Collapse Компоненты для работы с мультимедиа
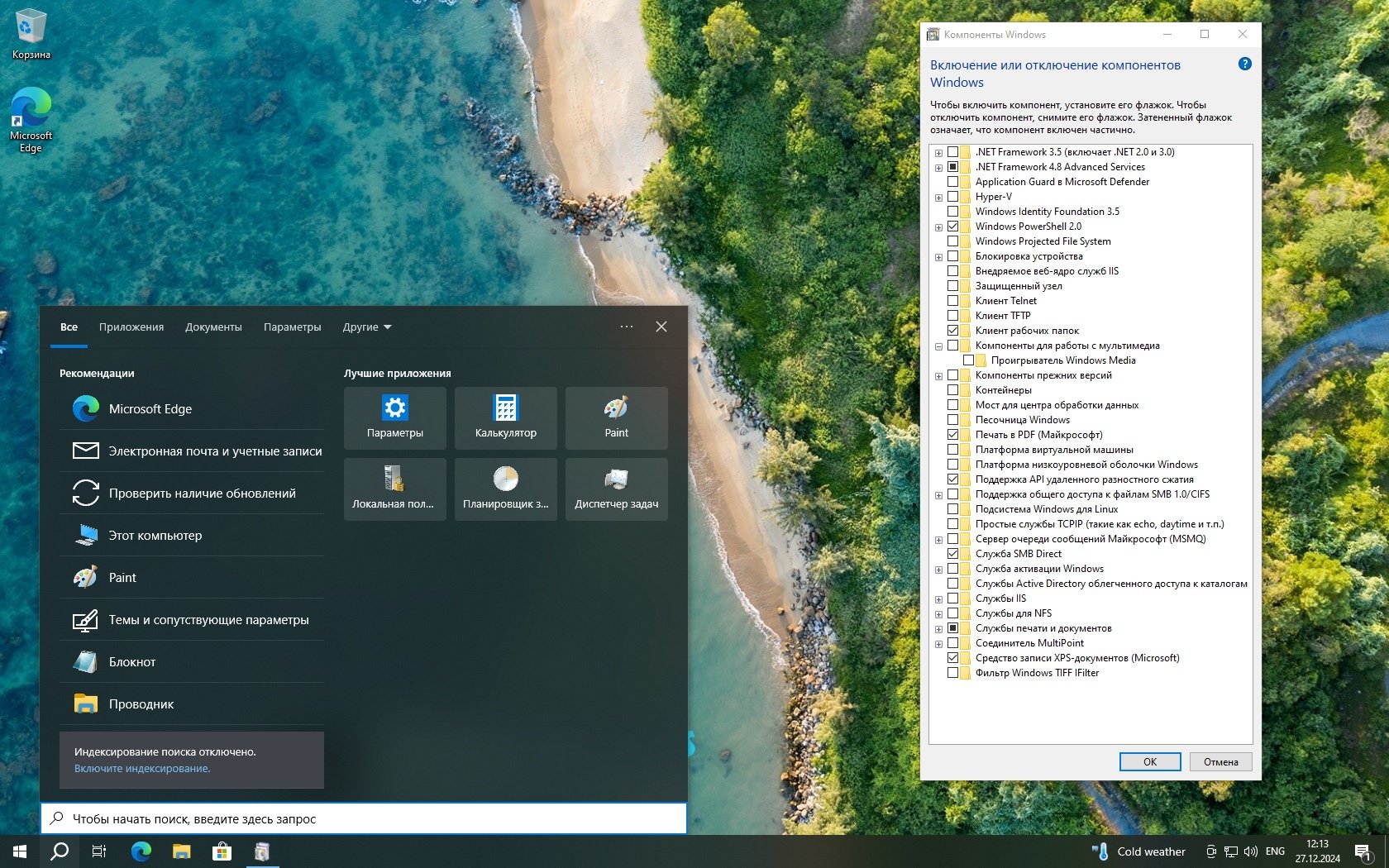 [x=938, y=346]
